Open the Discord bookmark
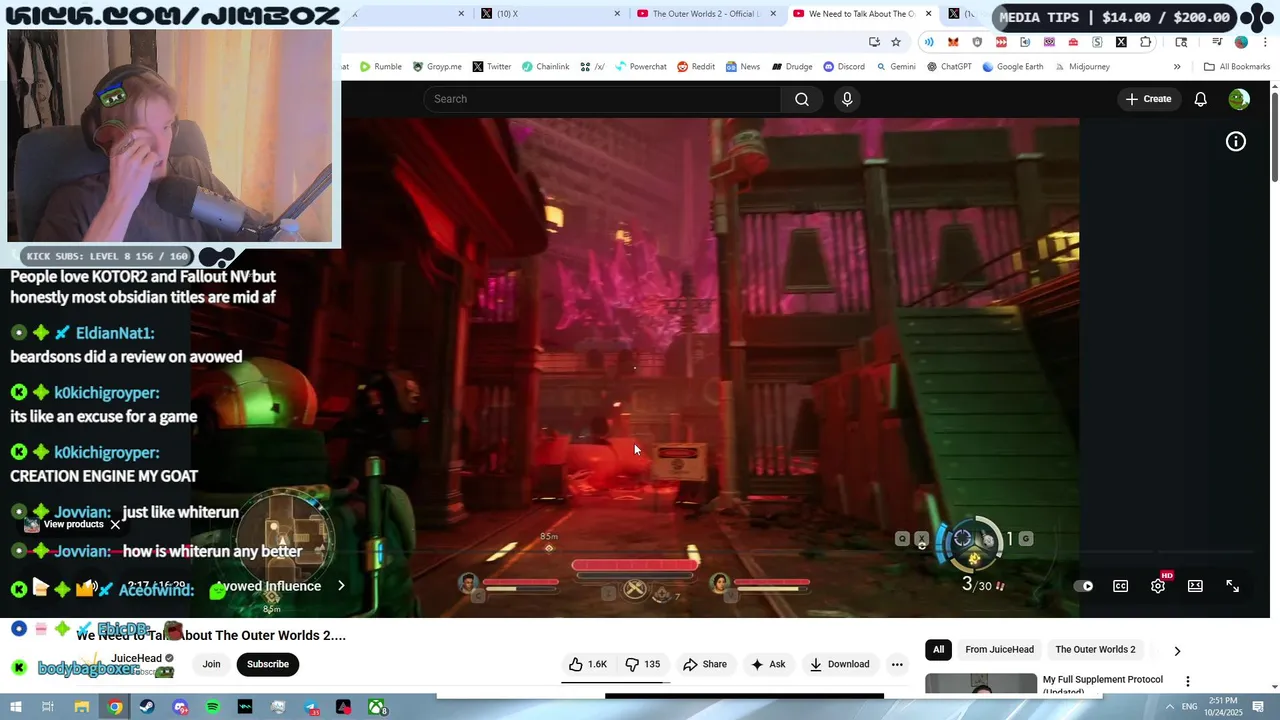Viewport: 1280px width, 720px height. [x=844, y=67]
